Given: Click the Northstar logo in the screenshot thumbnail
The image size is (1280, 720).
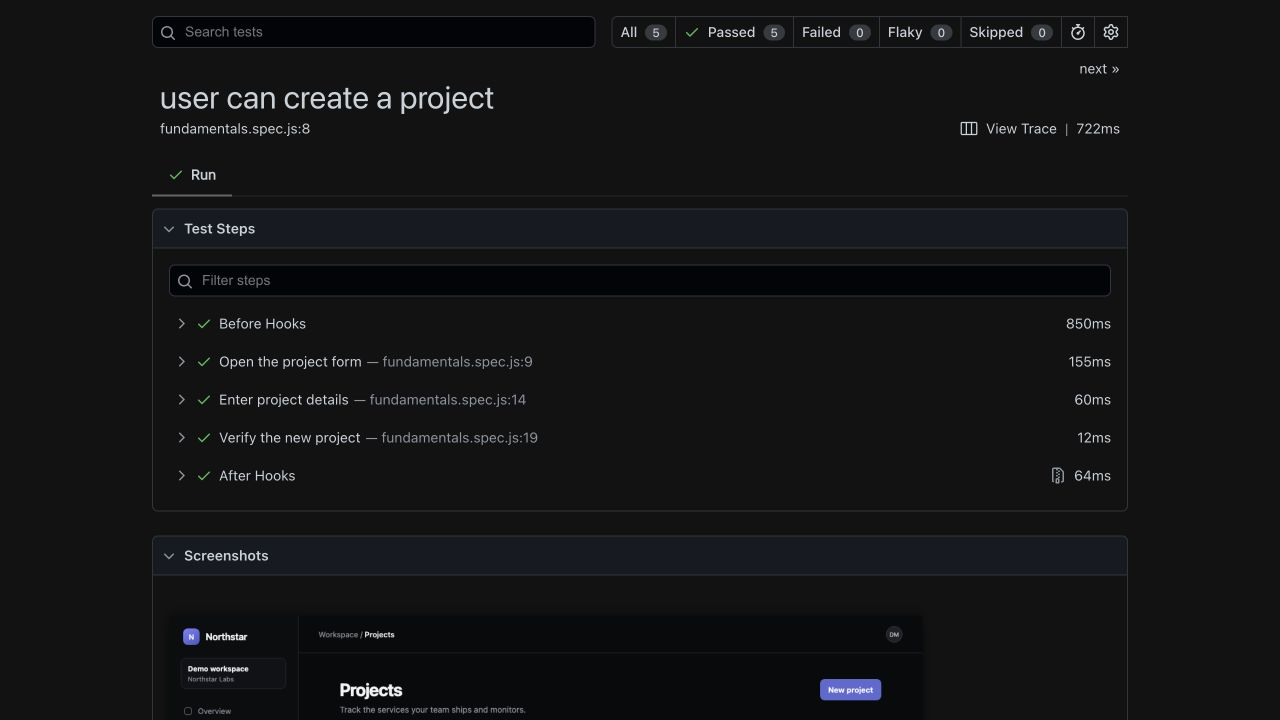Looking at the screenshot, I should click(191, 637).
